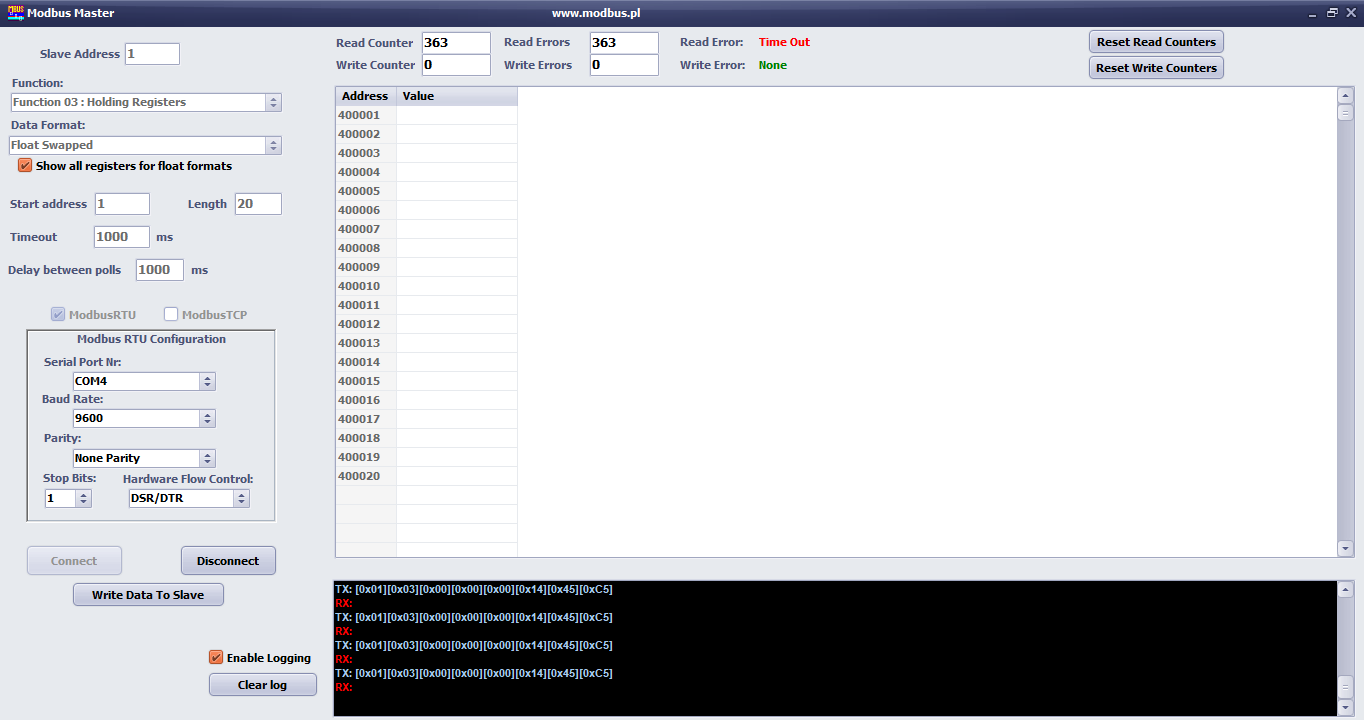Toggle the ModbusRTU checkbox
1364x720 pixels.
(x=58, y=314)
